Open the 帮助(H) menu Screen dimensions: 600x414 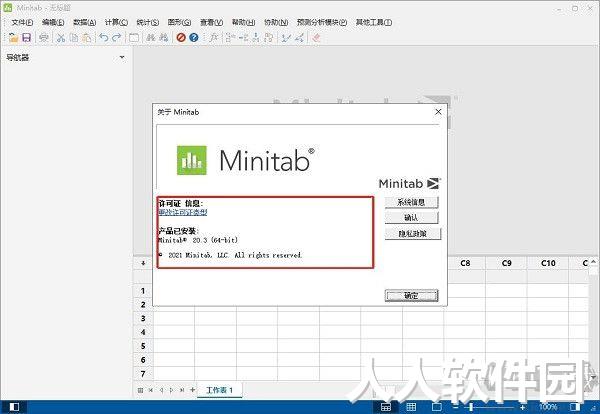243,22
